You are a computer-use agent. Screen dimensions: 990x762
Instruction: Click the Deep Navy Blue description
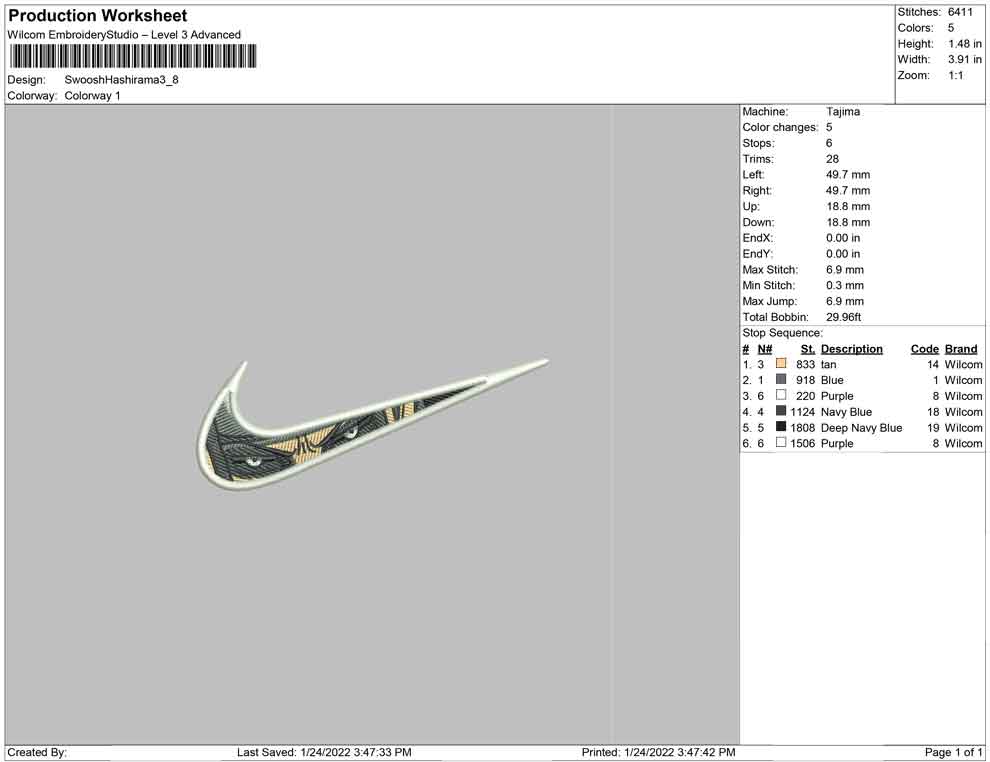click(x=861, y=427)
